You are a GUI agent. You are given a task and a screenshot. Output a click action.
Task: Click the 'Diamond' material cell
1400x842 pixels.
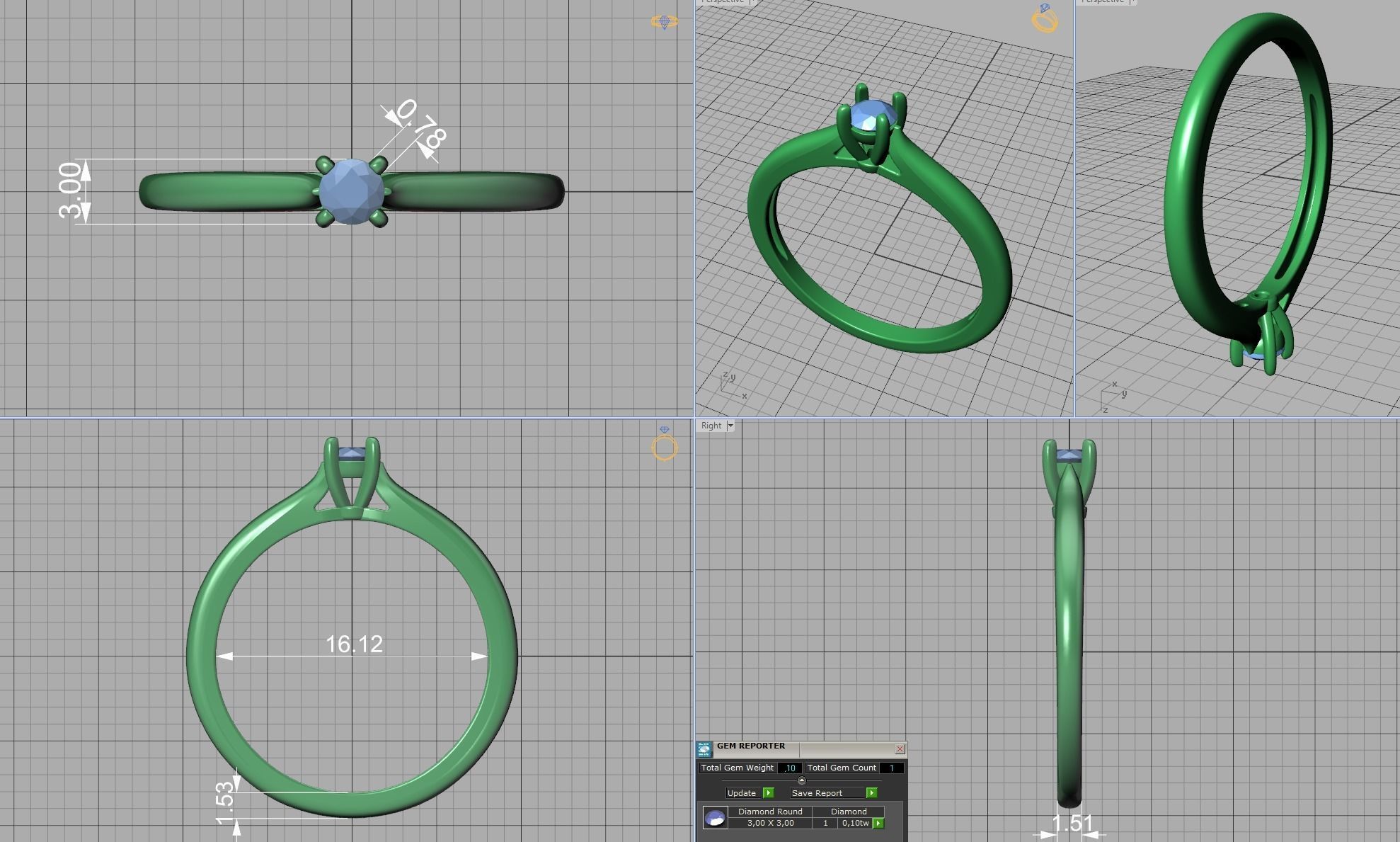[x=849, y=812]
